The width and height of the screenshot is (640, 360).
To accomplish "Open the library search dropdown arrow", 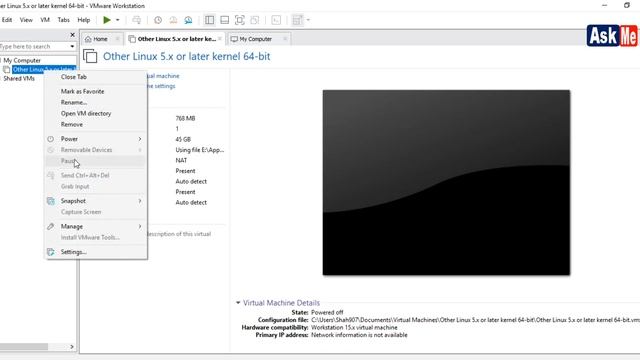I will click(72, 47).
